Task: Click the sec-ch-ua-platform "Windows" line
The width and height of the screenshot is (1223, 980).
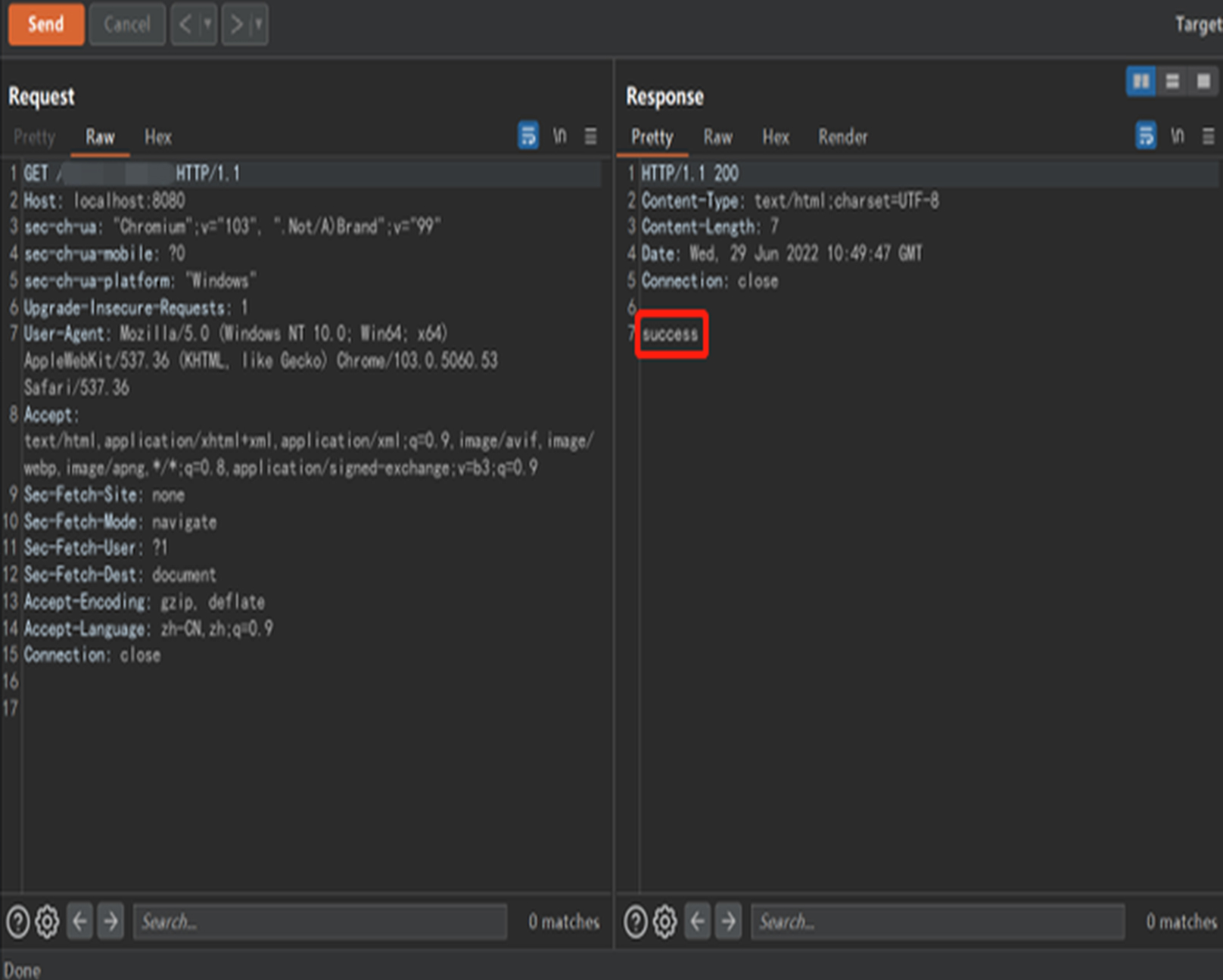Action: click(140, 281)
